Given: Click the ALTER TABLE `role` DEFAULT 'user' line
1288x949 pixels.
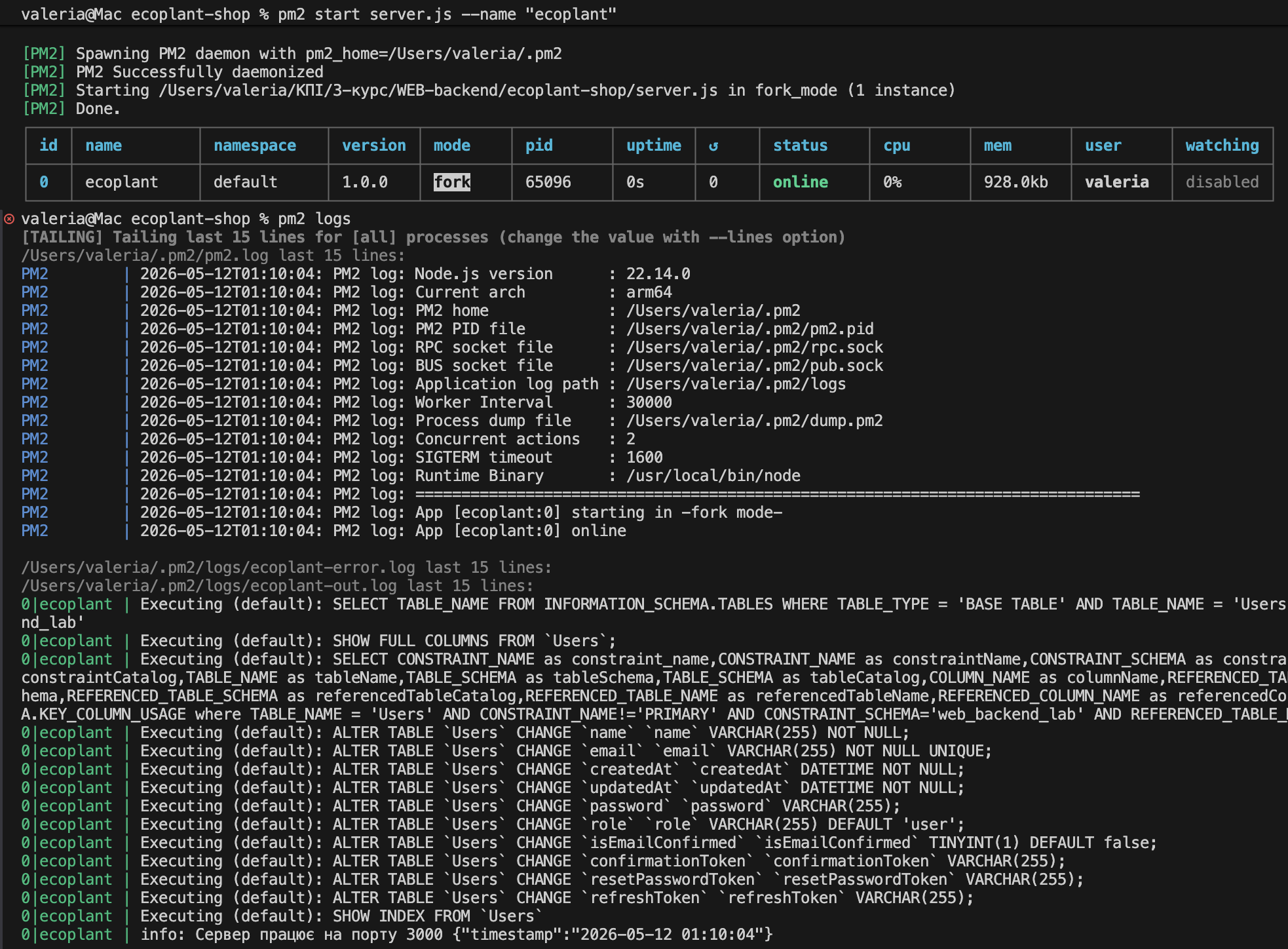Looking at the screenshot, I should pyautogui.click(x=493, y=824).
